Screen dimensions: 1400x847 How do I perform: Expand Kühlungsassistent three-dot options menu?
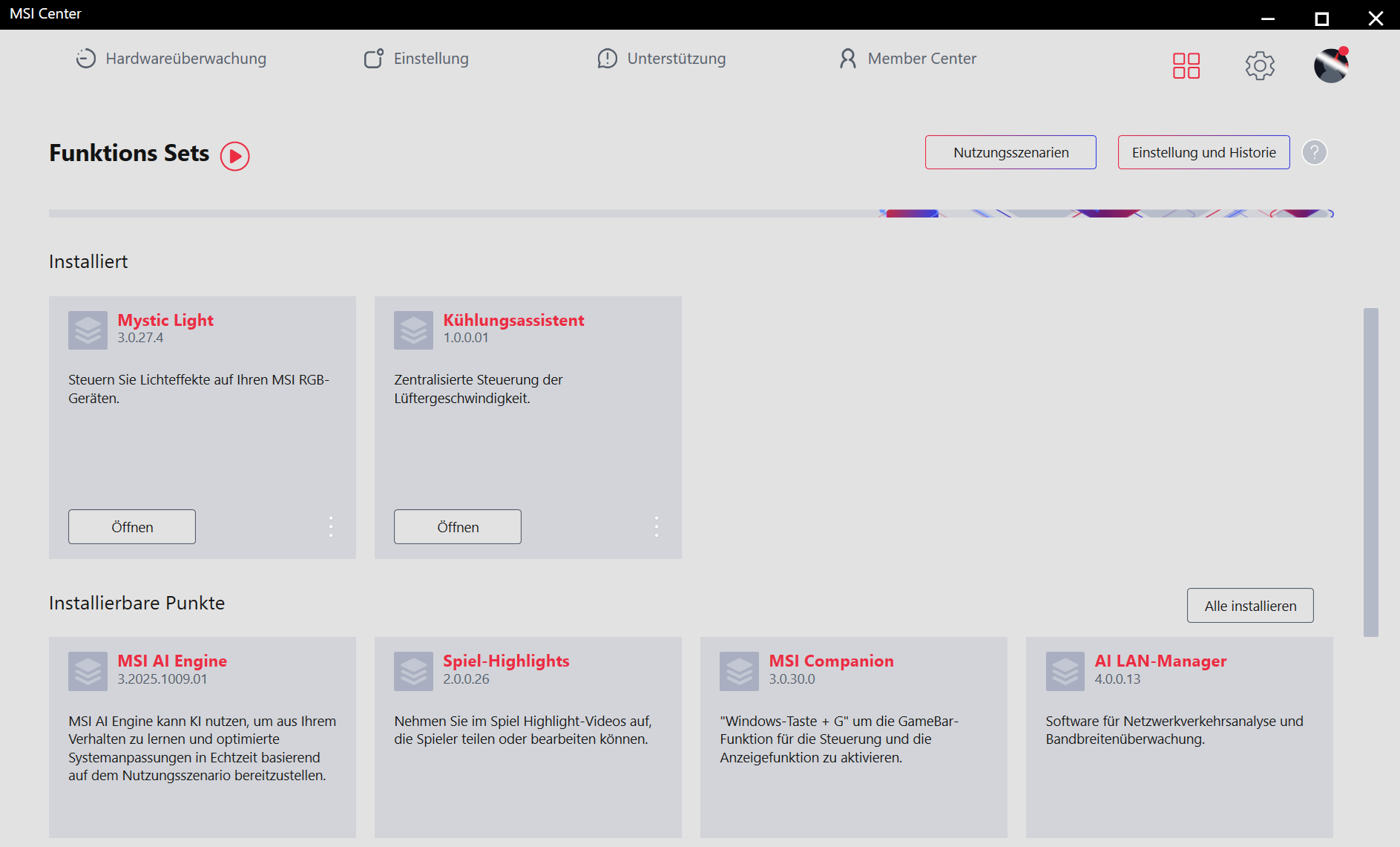click(657, 527)
